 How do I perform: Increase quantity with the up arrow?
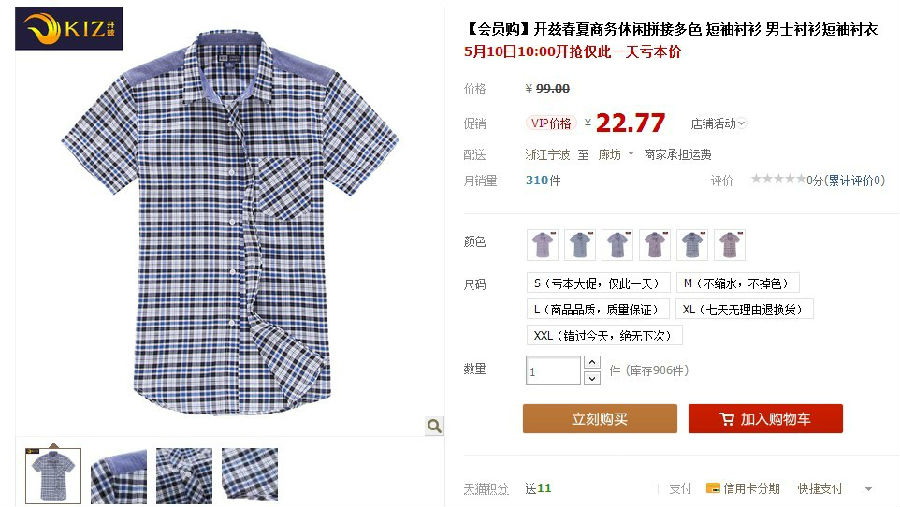point(592,363)
